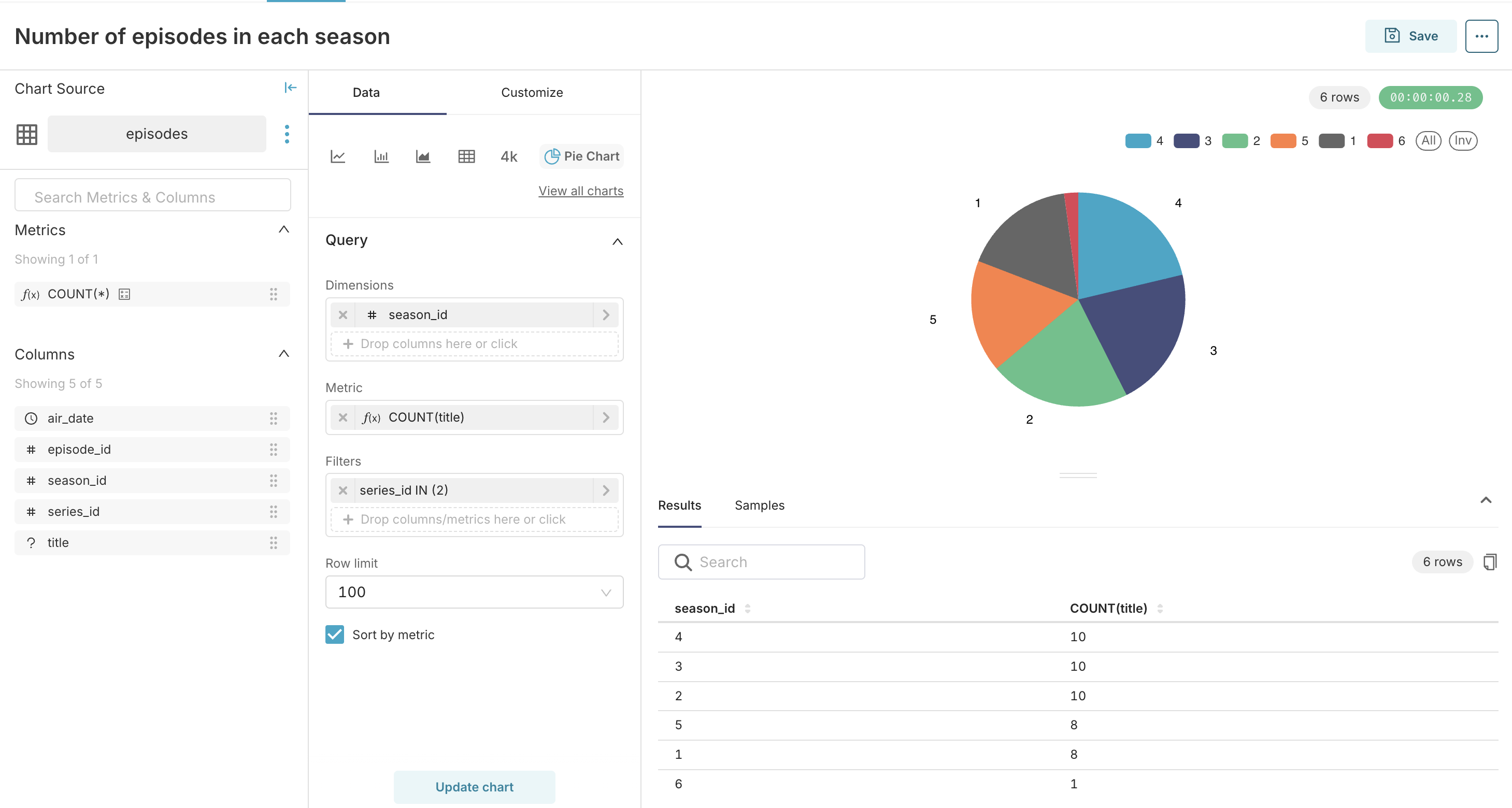The height and width of the screenshot is (808, 1512).
Task: Copy results to clipboard icon
Action: coord(1489,561)
